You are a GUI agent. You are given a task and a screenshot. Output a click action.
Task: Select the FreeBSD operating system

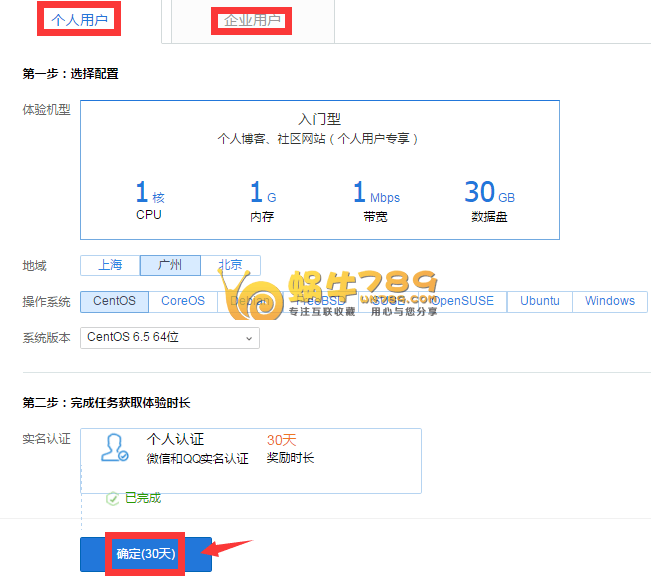click(x=315, y=301)
